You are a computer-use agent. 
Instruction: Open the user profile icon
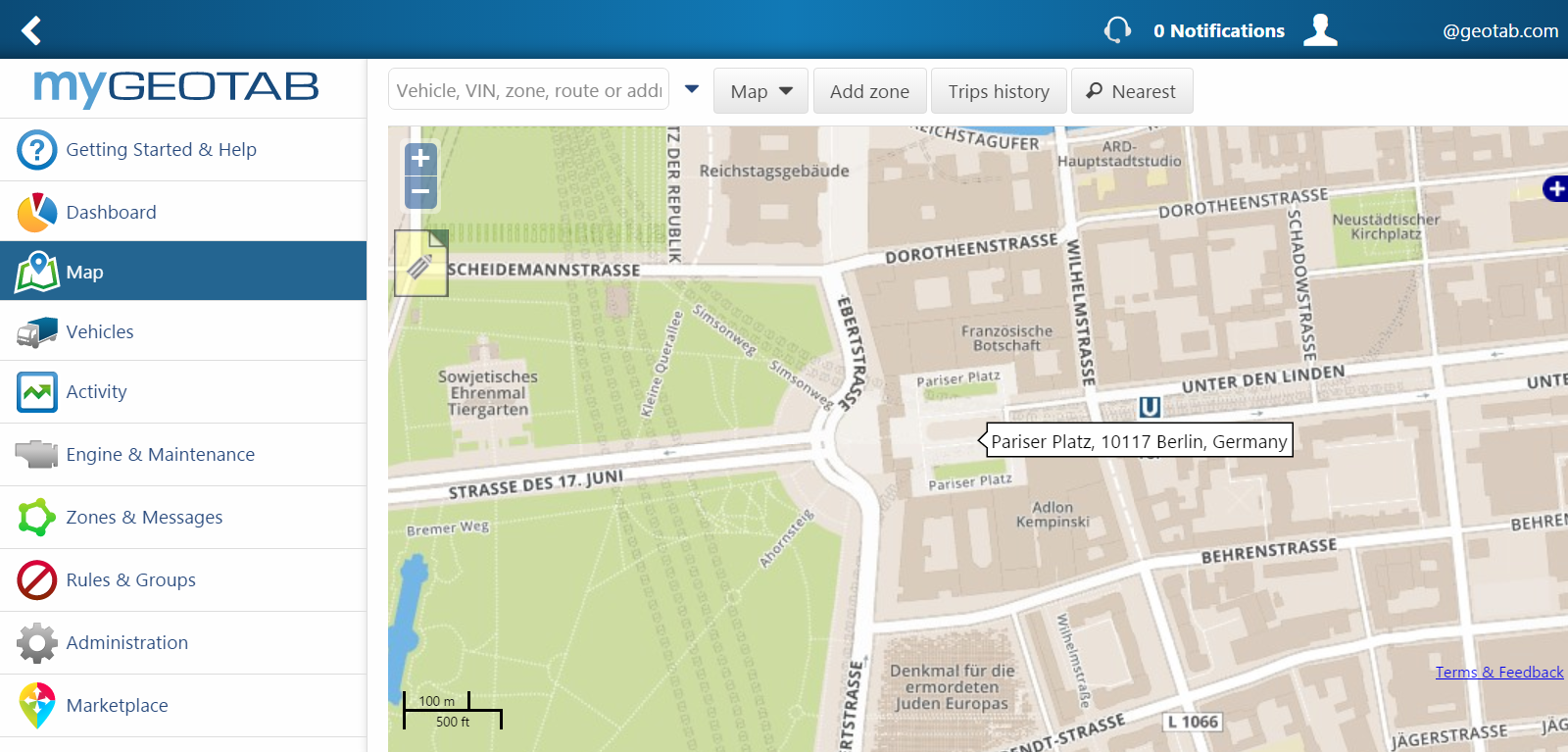pos(1320,30)
